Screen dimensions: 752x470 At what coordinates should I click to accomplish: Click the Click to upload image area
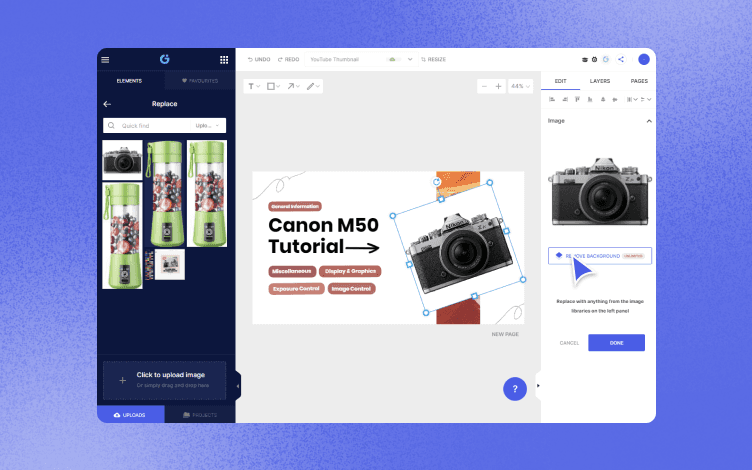pyautogui.click(x=164, y=380)
